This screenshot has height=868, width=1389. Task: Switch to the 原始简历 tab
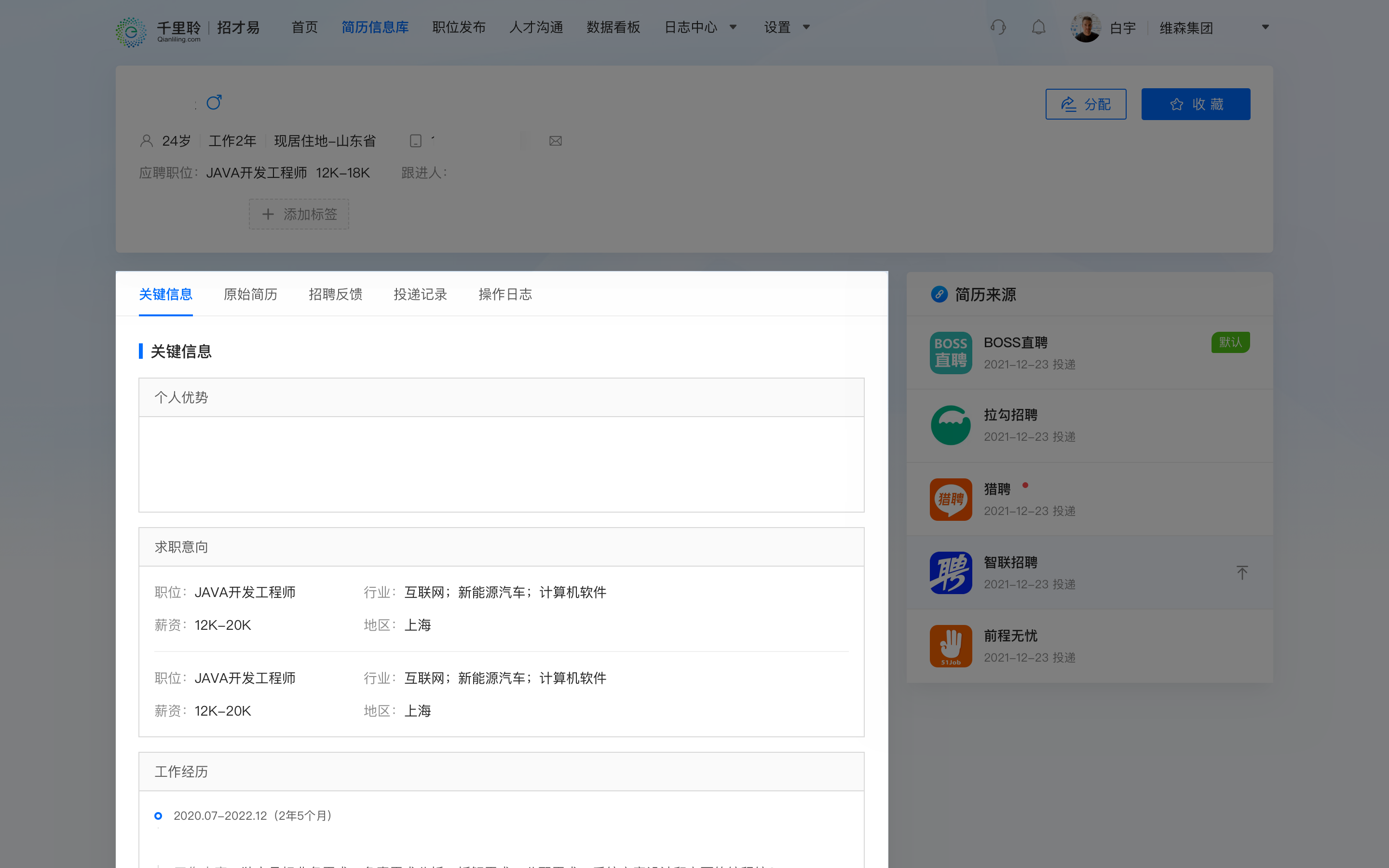point(250,295)
